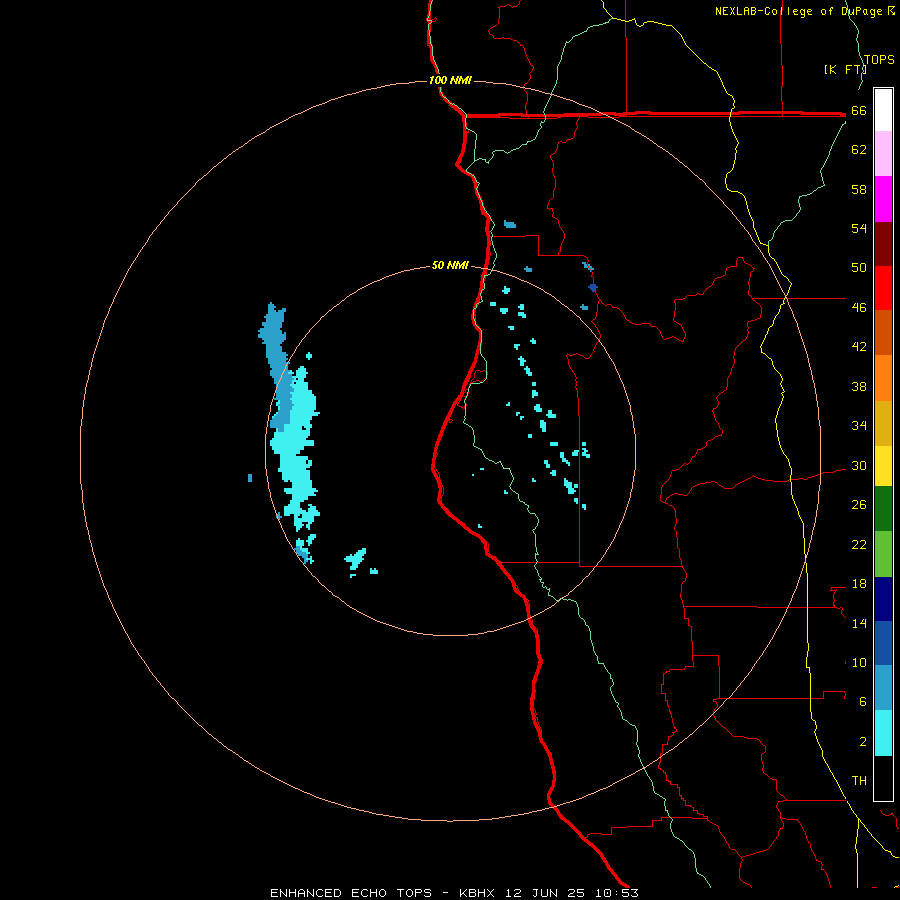Click the 'TH' threshold legend label

859,781
